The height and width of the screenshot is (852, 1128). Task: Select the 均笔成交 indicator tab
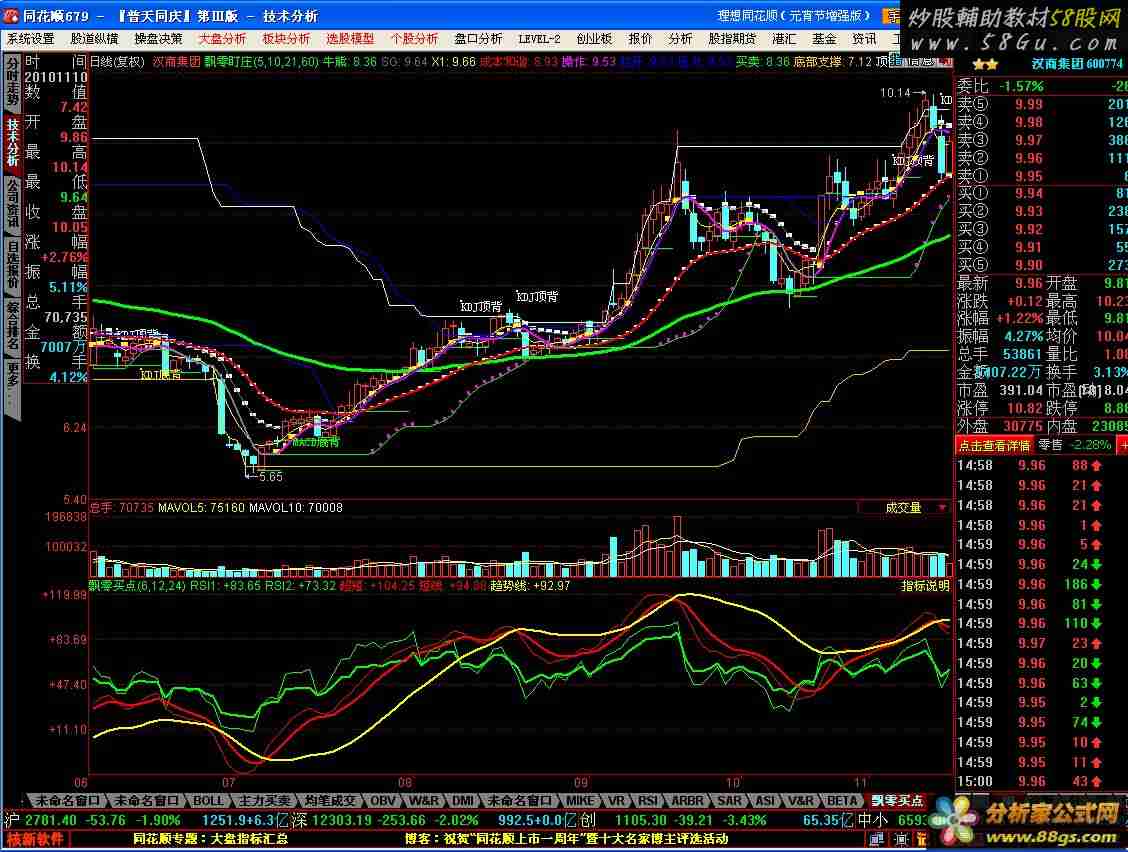point(329,800)
